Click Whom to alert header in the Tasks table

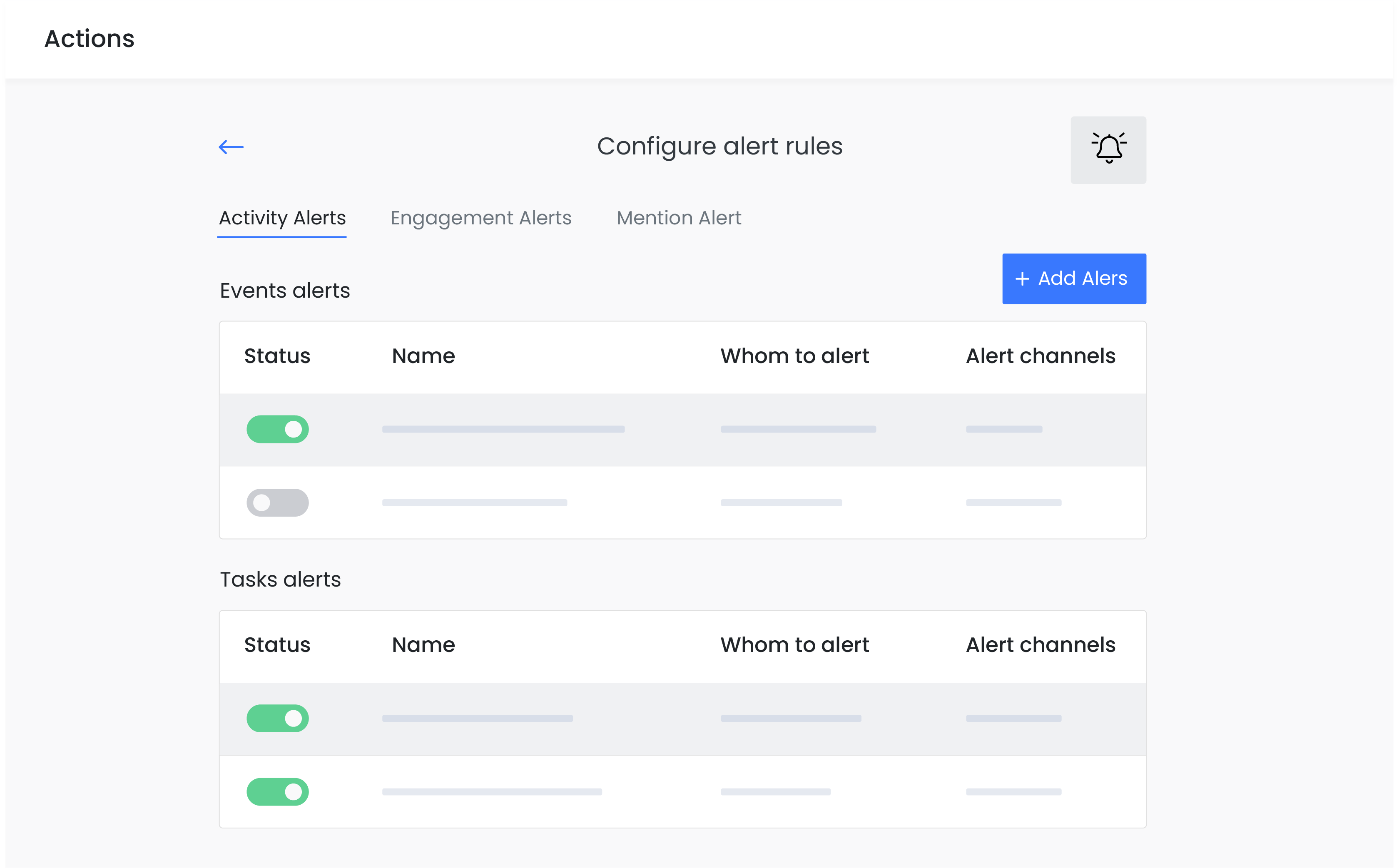tap(794, 645)
